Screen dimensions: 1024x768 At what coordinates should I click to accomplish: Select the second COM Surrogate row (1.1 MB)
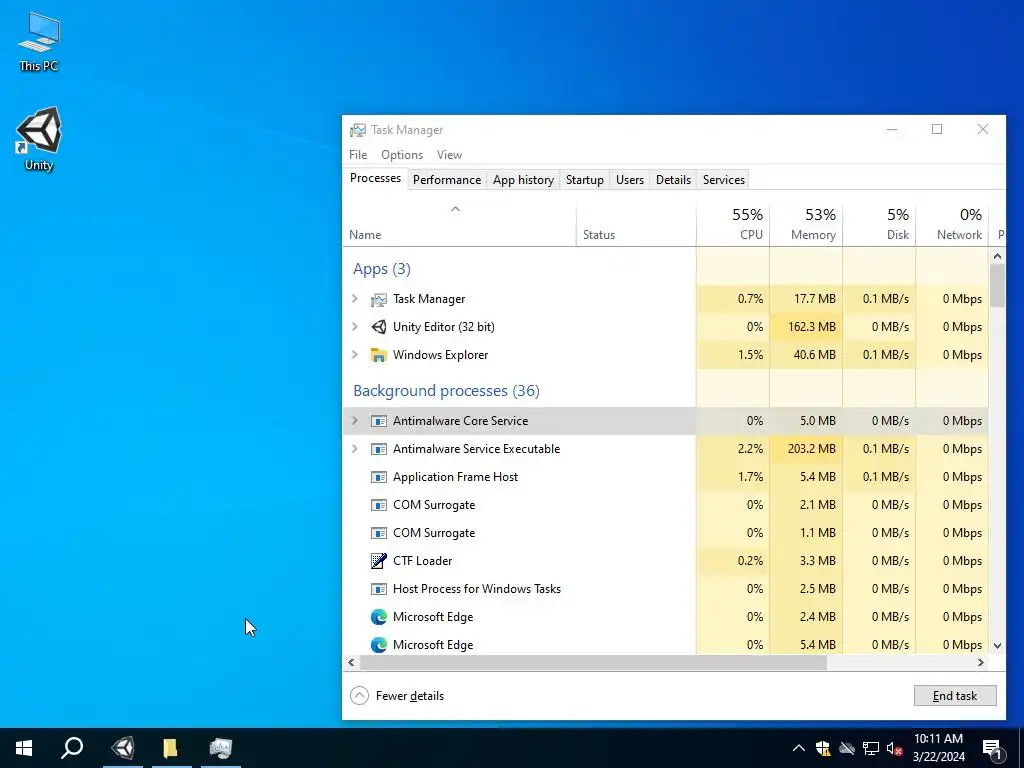[665, 533]
